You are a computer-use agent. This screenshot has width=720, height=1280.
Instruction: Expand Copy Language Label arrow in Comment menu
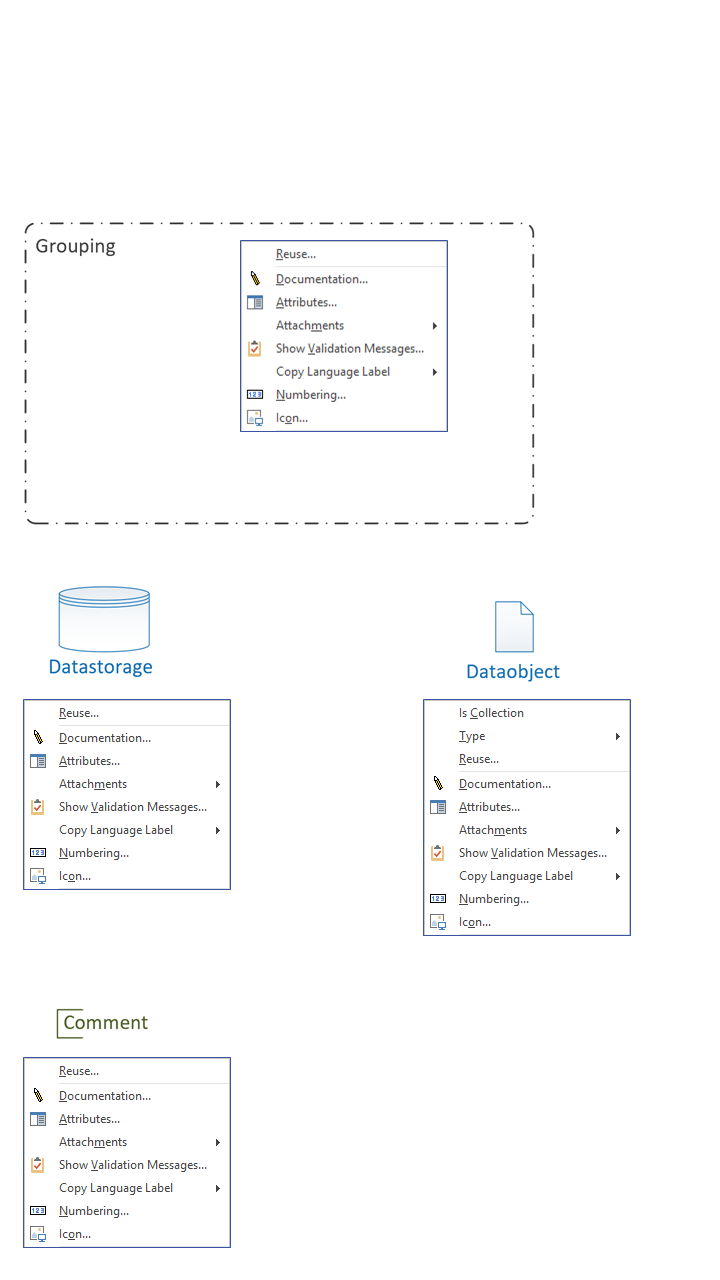pyautogui.click(x=218, y=1189)
